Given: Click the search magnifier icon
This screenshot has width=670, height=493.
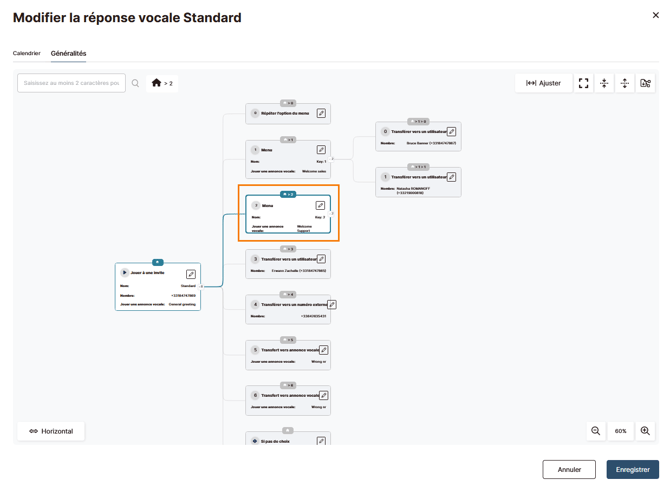Looking at the screenshot, I should pos(135,83).
